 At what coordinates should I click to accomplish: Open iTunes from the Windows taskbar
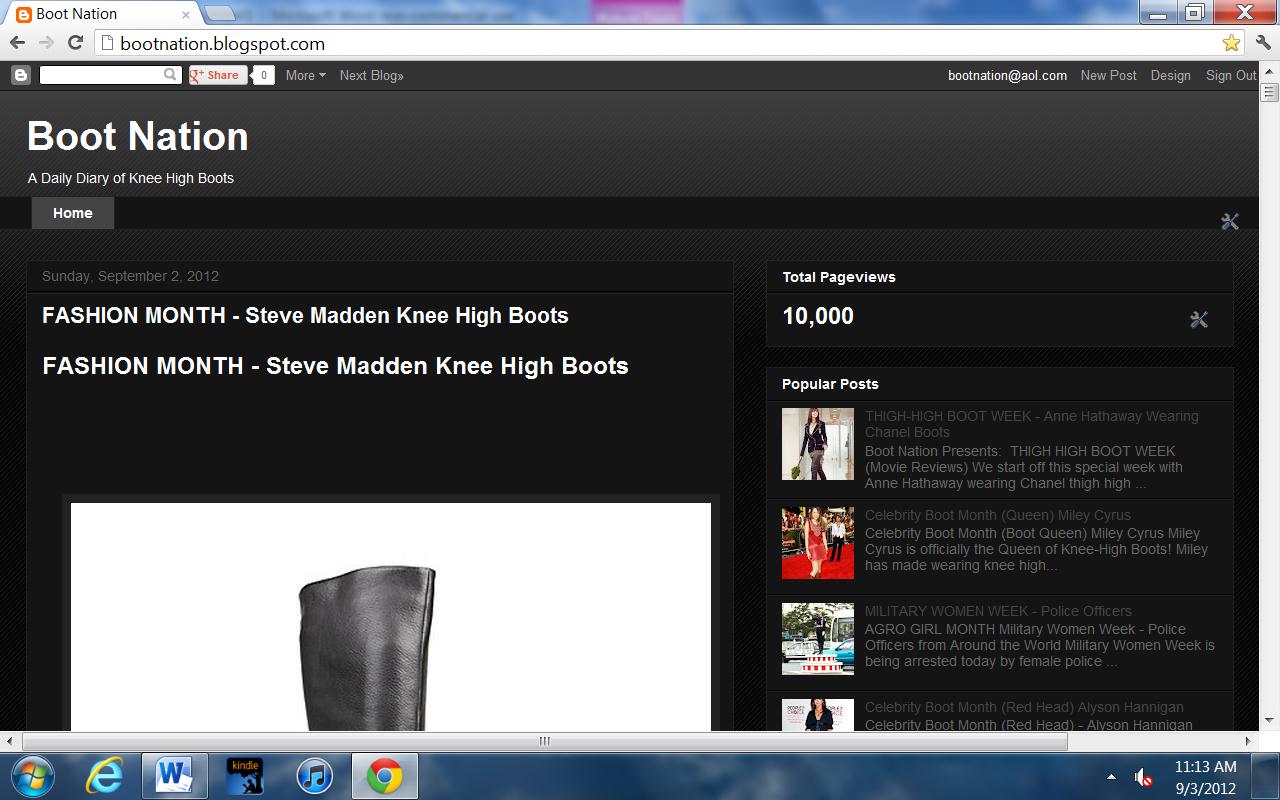point(314,776)
